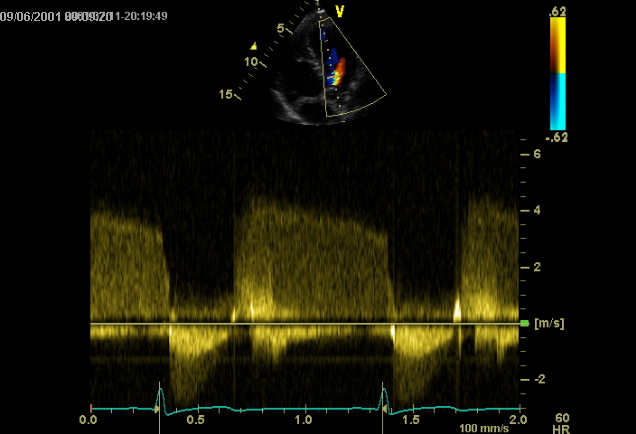Click the first ECG QRS spike
This screenshot has width=636, height=434.
coord(158,400)
